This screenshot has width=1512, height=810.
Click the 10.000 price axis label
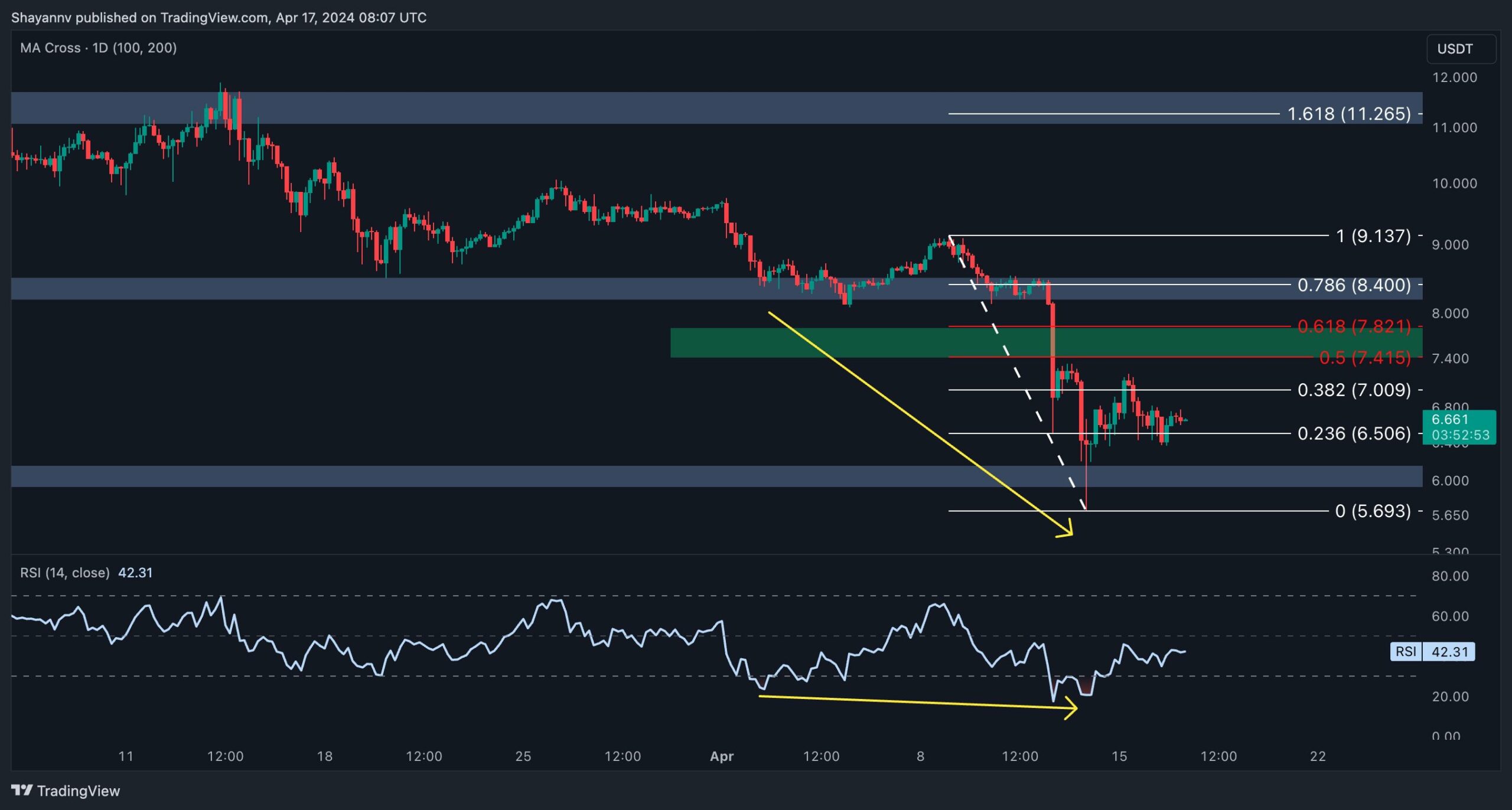1454,183
